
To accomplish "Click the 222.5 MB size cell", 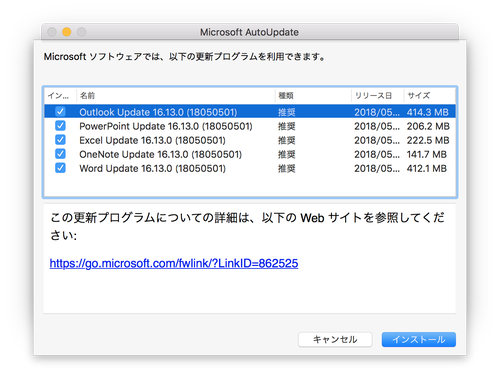I will [428, 140].
